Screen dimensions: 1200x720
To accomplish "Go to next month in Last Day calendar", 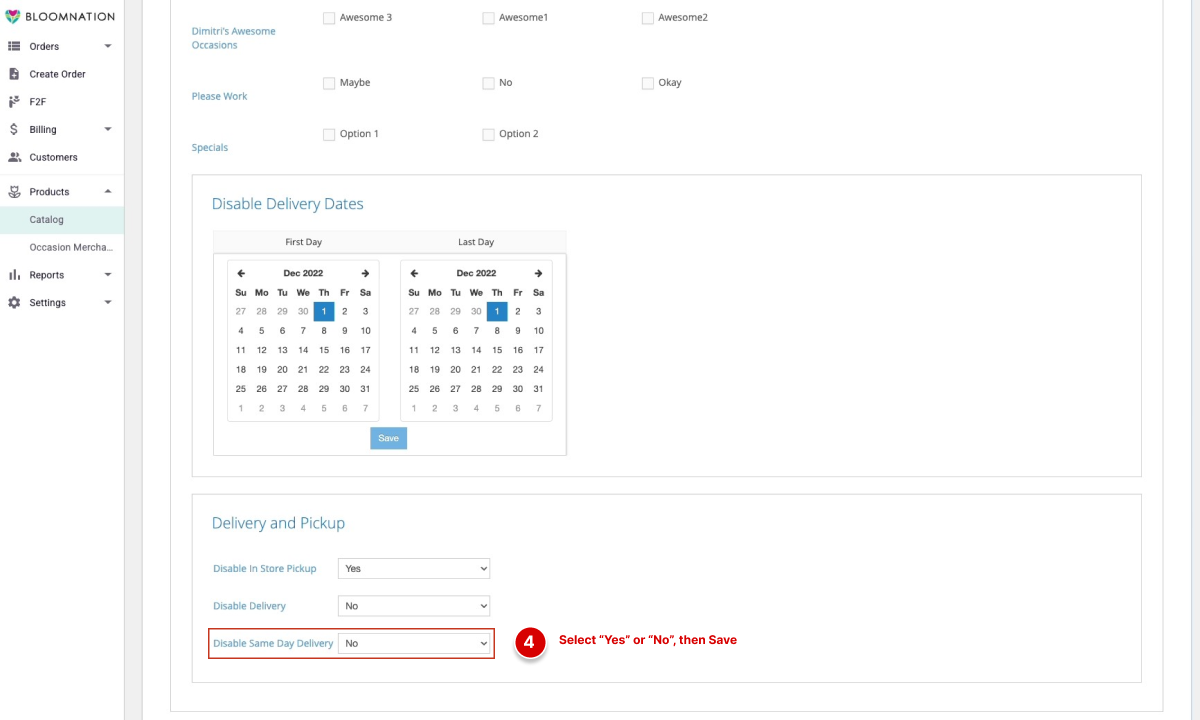I will (538, 273).
